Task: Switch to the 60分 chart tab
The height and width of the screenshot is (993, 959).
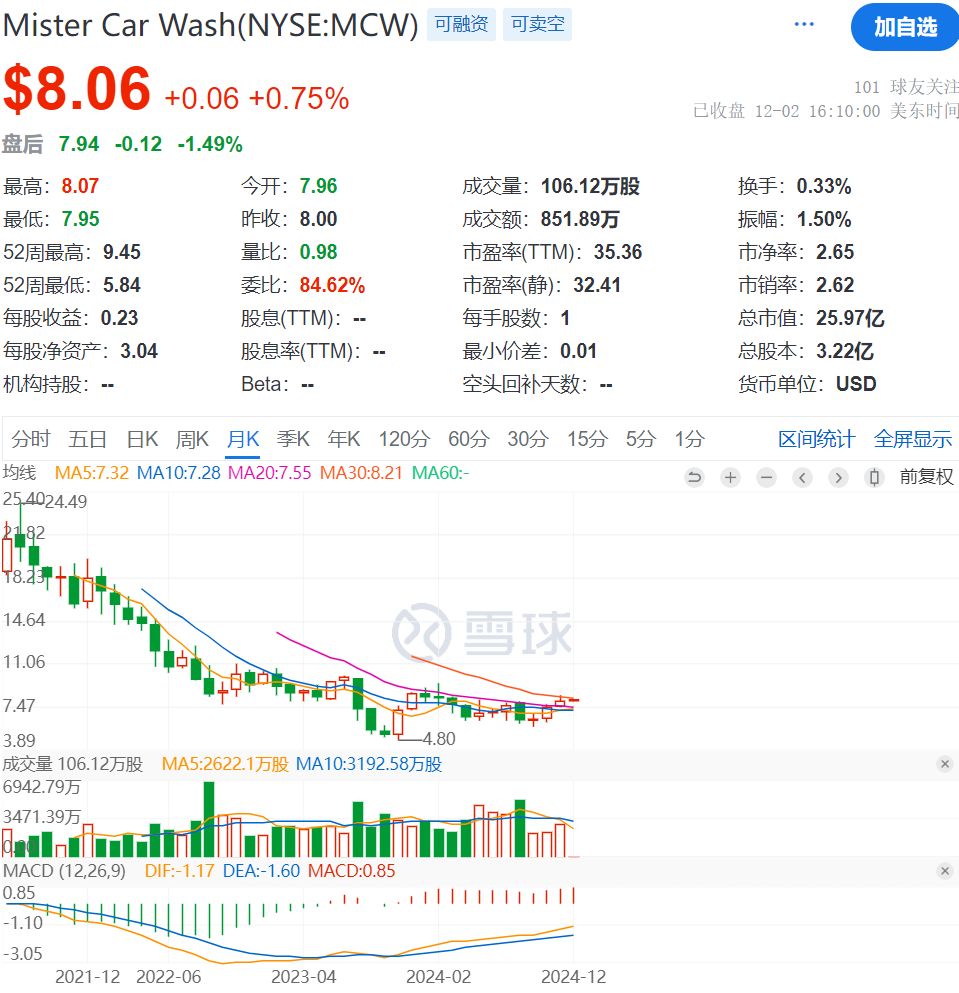Action: [469, 439]
